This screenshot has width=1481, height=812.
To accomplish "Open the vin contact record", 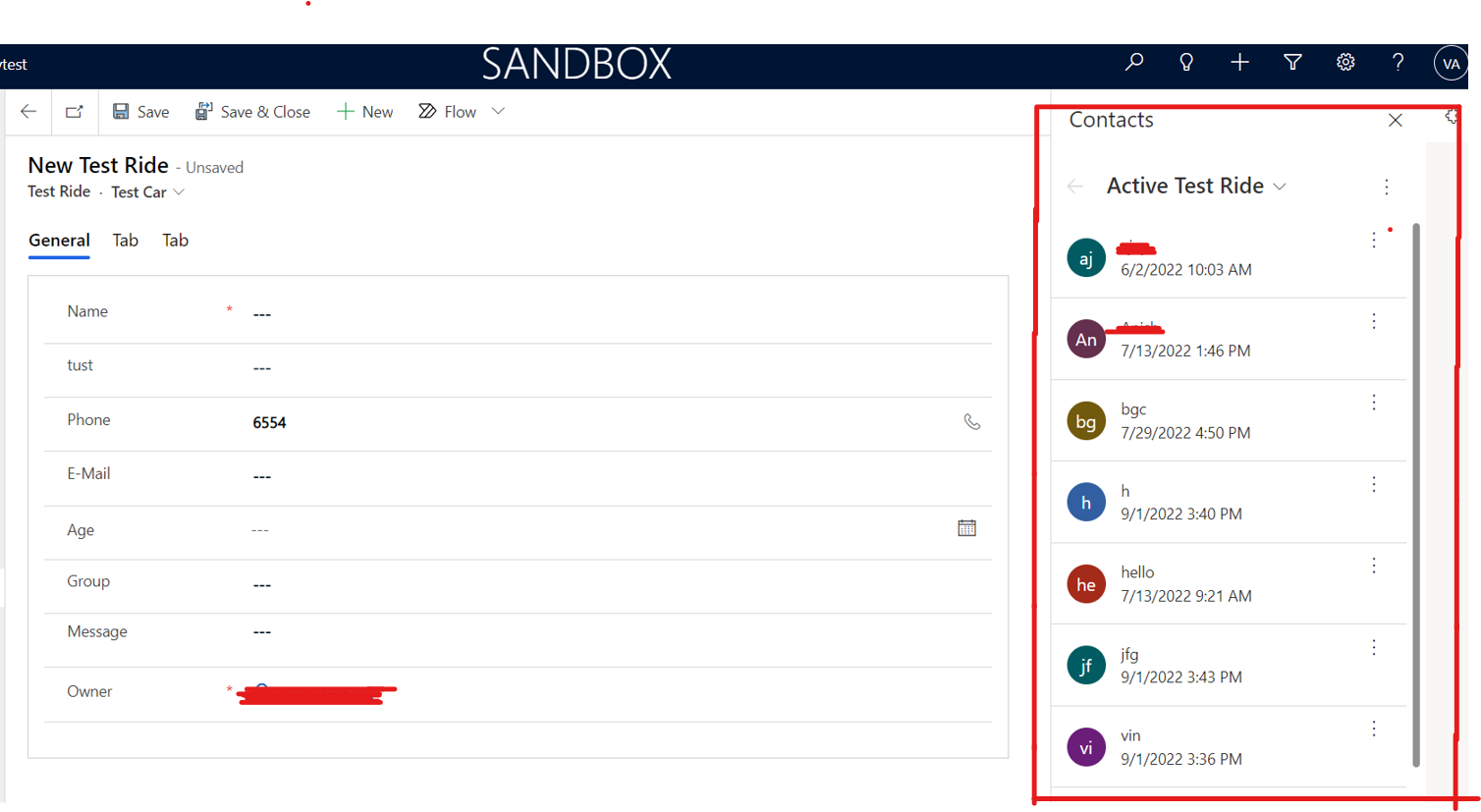I will [x=1229, y=747].
